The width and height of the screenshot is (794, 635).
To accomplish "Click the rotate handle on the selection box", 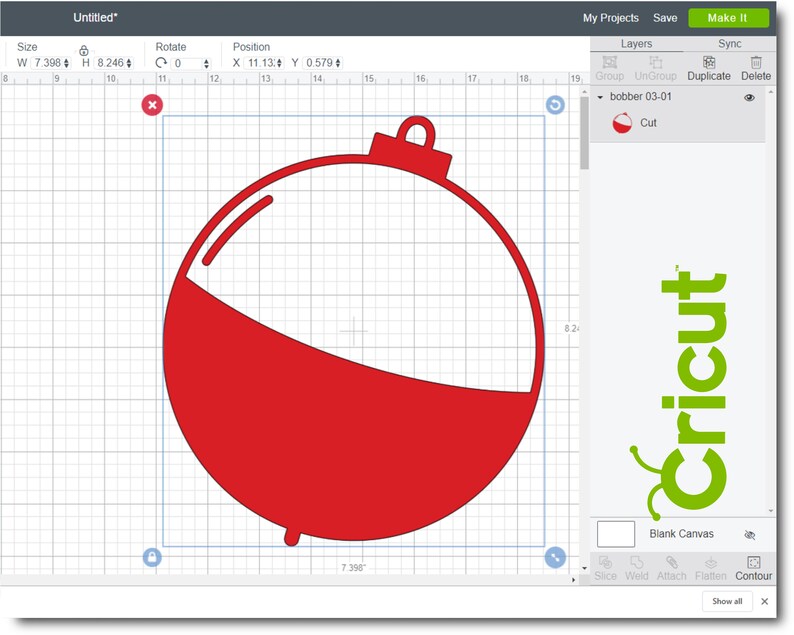I will [555, 105].
